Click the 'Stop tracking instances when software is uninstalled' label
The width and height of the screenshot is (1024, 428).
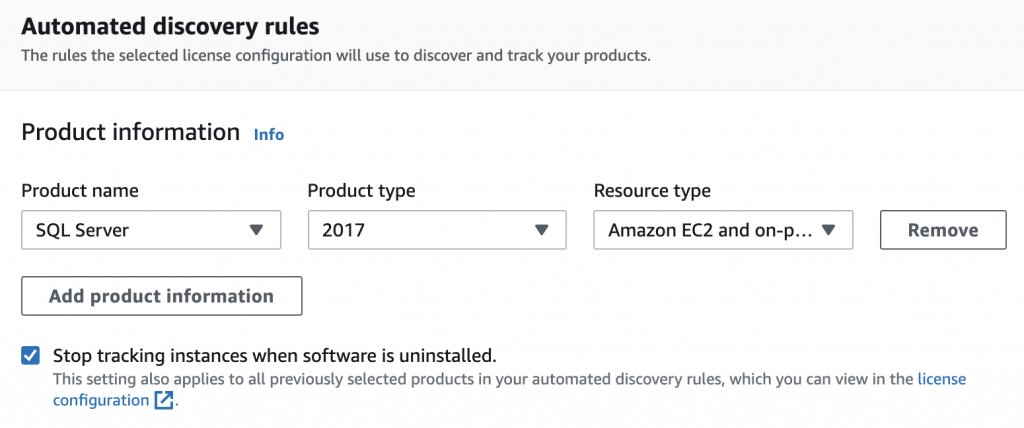click(x=275, y=356)
